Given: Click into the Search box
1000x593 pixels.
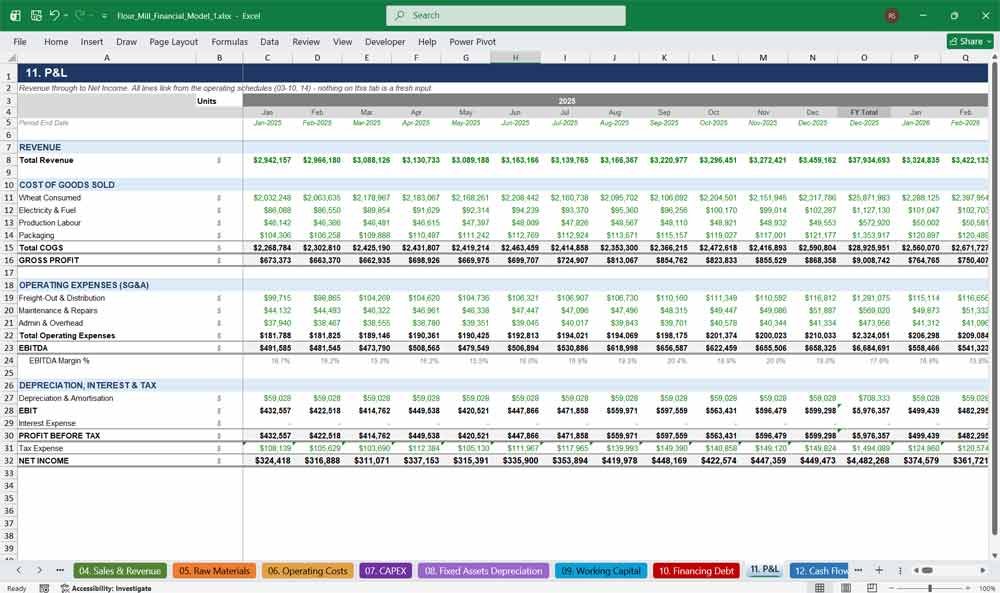Looking at the screenshot, I should pyautogui.click(x=505, y=15).
